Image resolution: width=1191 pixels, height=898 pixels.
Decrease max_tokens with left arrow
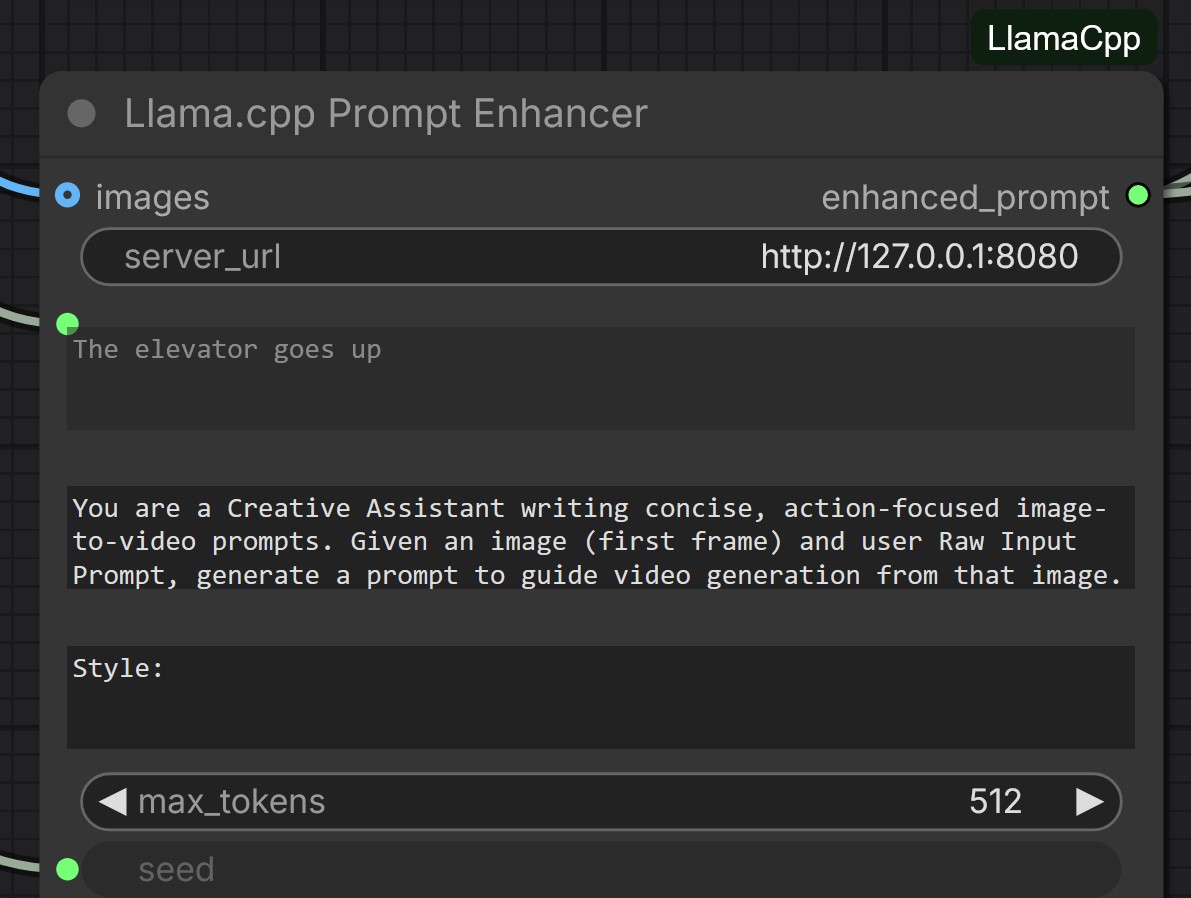point(112,801)
